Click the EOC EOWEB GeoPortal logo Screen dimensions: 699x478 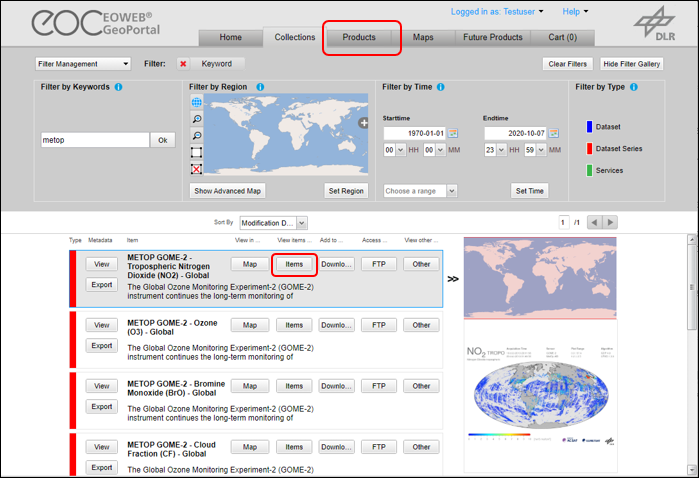(95, 23)
